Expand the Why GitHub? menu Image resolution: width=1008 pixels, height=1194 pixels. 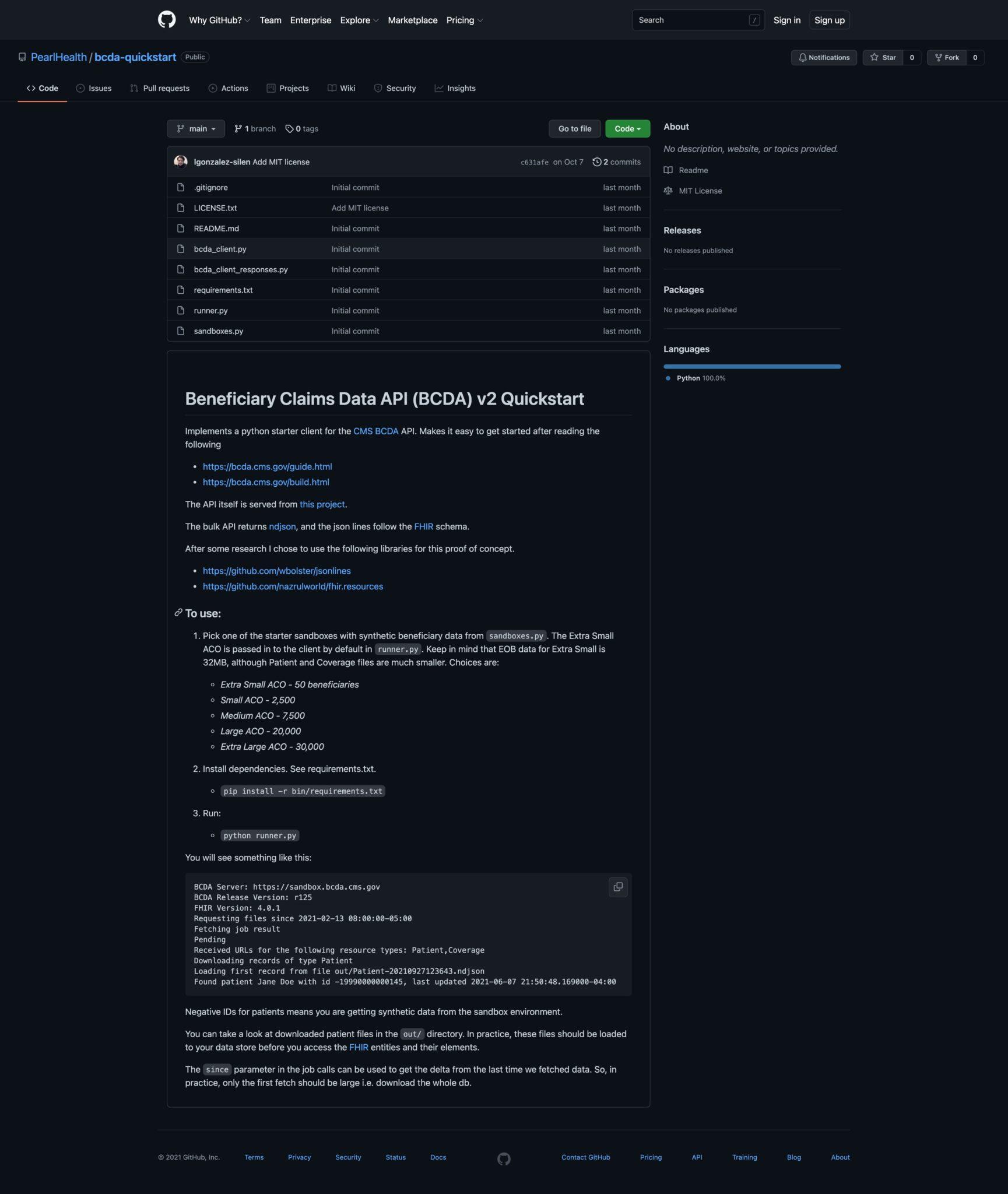(x=219, y=20)
